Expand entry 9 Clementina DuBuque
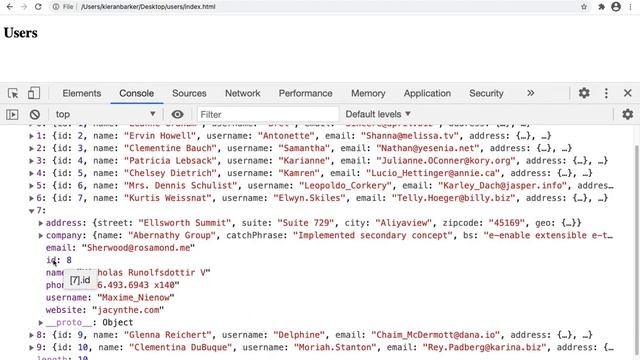Screen dimensions: 640x360 pos(31,347)
